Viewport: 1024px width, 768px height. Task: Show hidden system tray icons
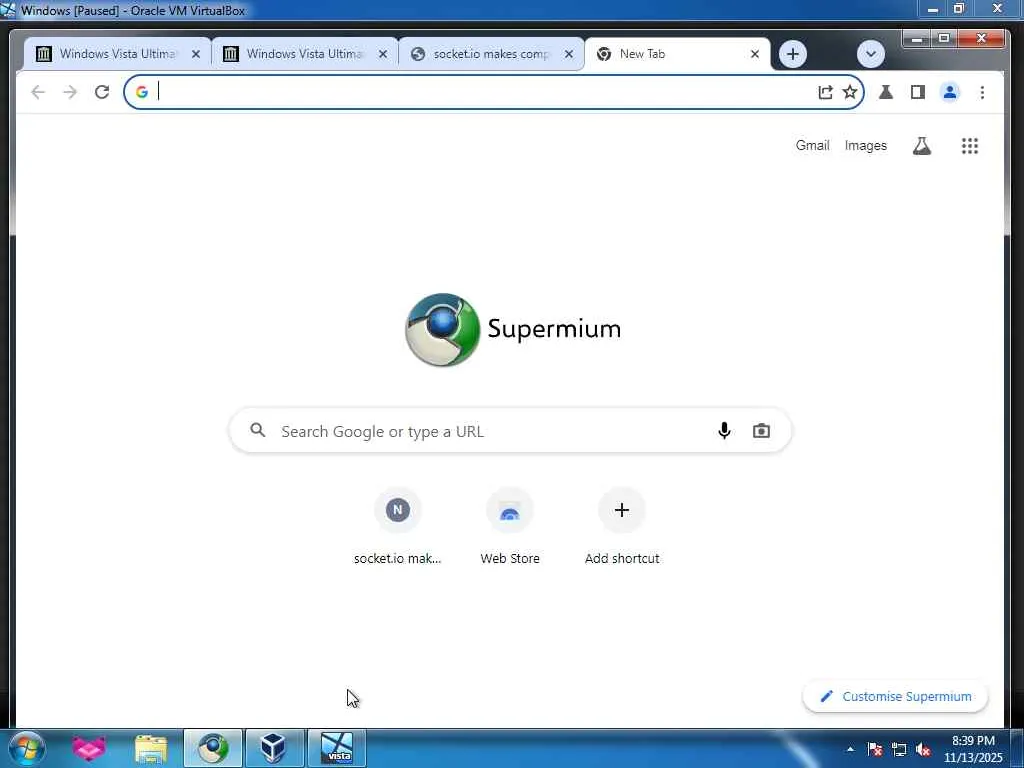click(x=850, y=749)
